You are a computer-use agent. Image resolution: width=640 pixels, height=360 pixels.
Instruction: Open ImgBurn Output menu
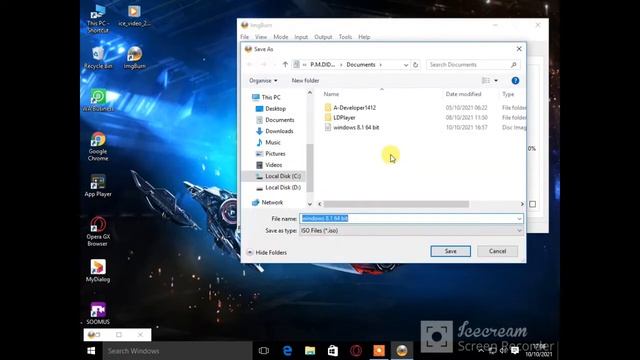pyautogui.click(x=323, y=37)
